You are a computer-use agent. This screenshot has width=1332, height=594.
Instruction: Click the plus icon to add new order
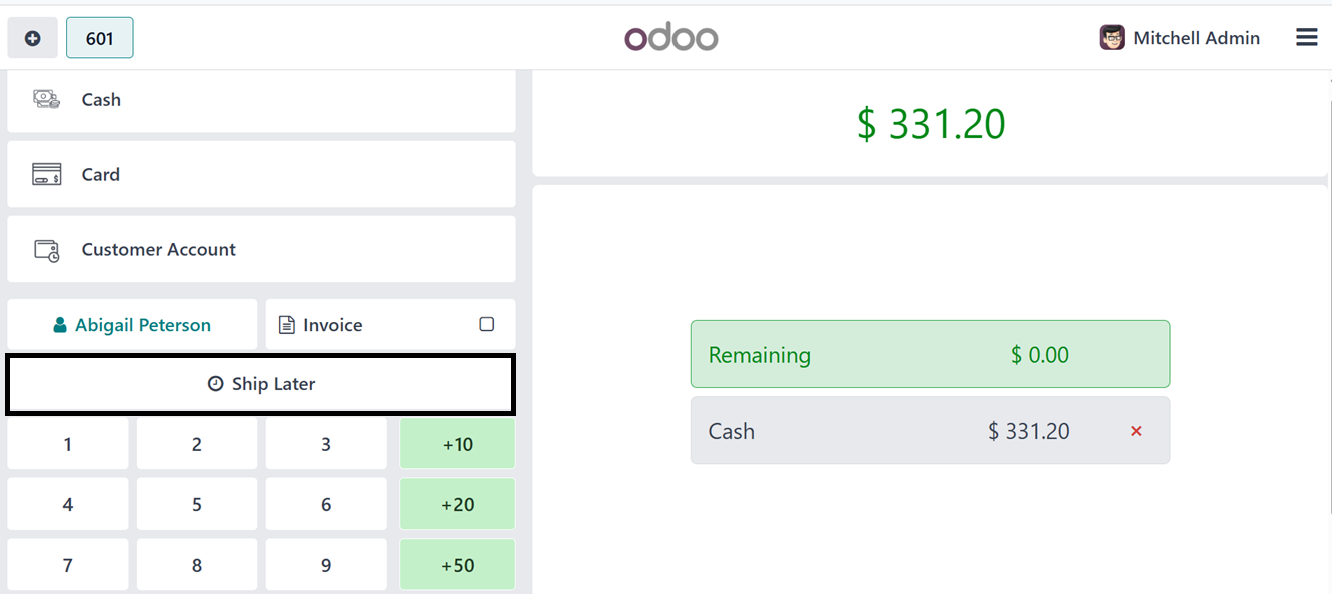[32, 39]
